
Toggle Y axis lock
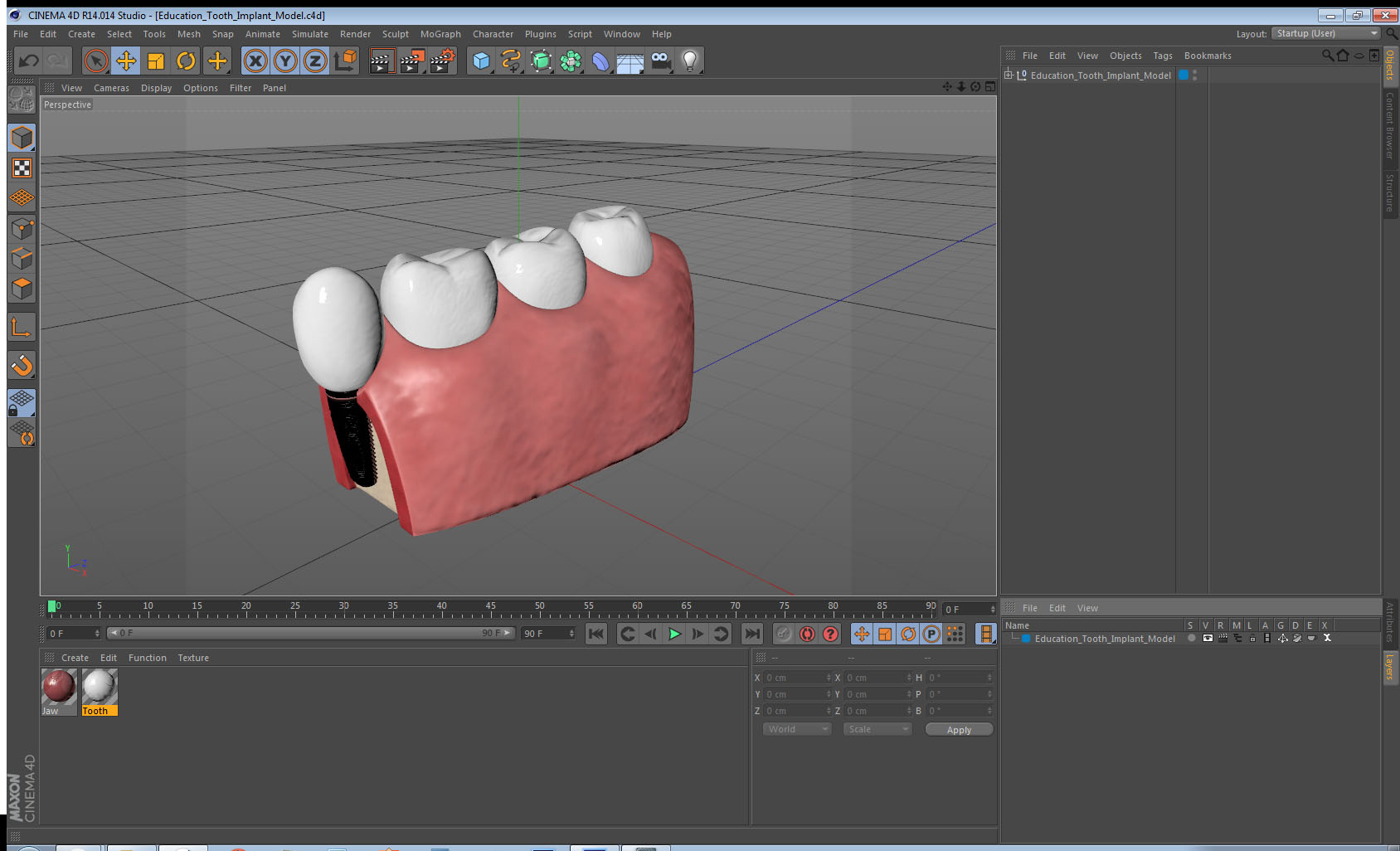pyautogui.click(x=285, y=61)
